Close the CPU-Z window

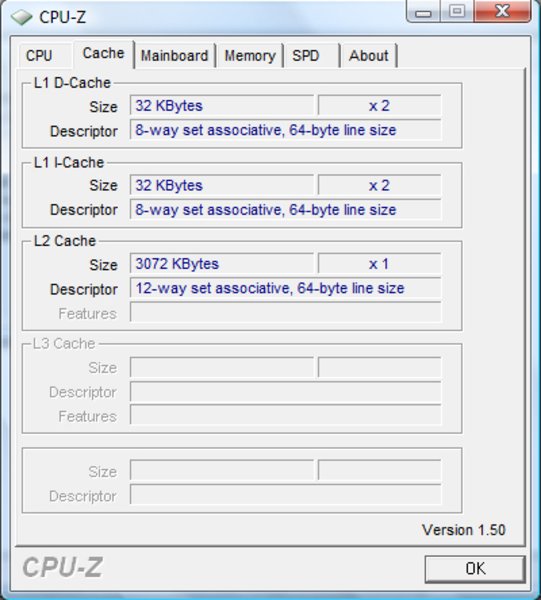click(x=502, y=11)
